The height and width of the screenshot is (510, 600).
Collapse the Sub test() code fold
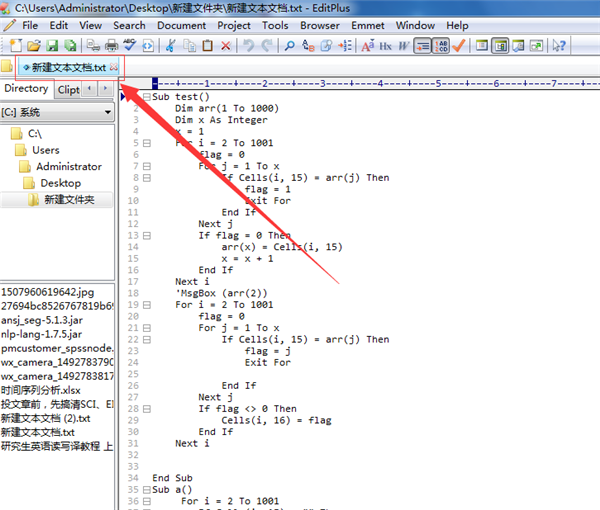(x=146, y=97)
